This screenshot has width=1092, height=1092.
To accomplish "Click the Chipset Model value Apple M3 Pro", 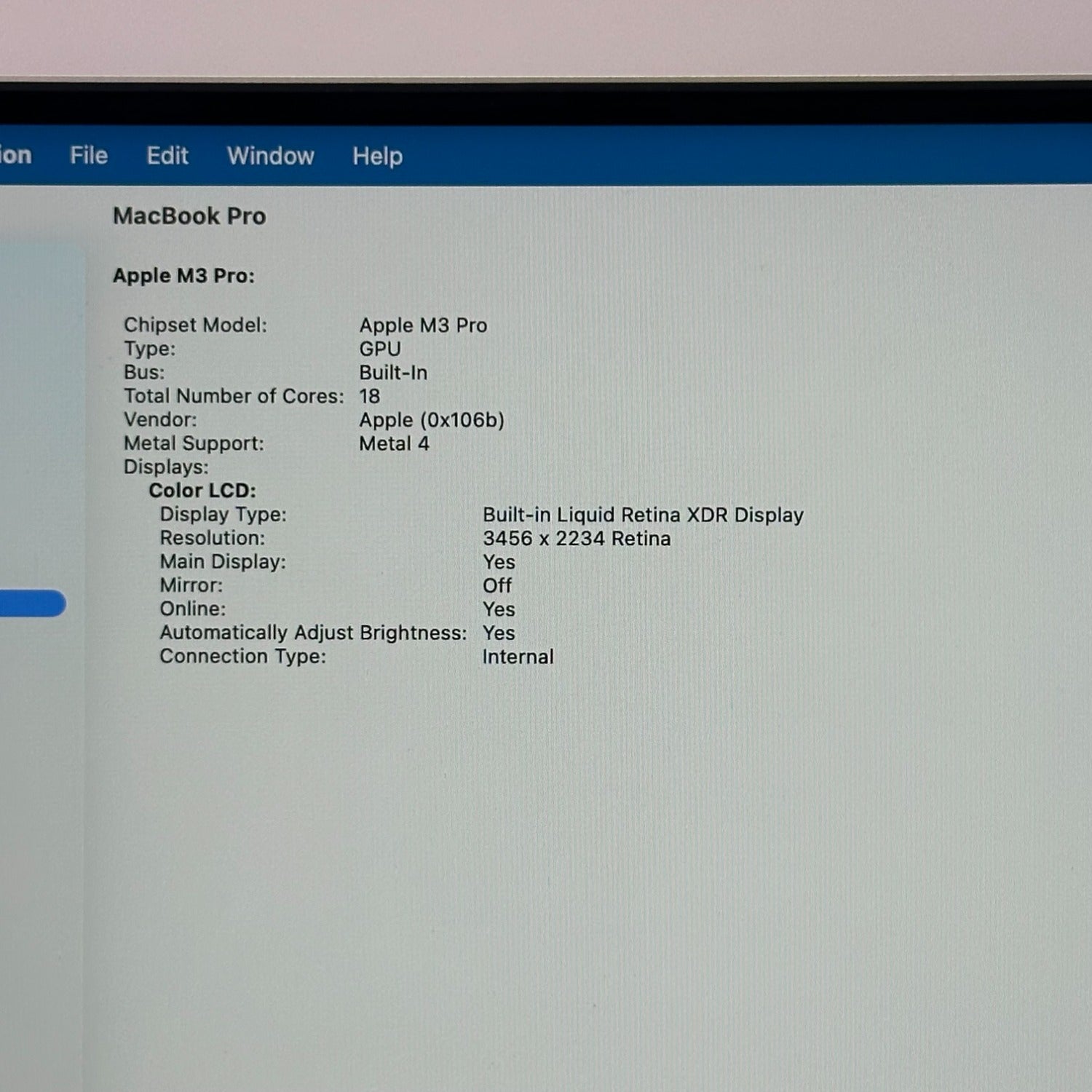I will coord(423,325).
